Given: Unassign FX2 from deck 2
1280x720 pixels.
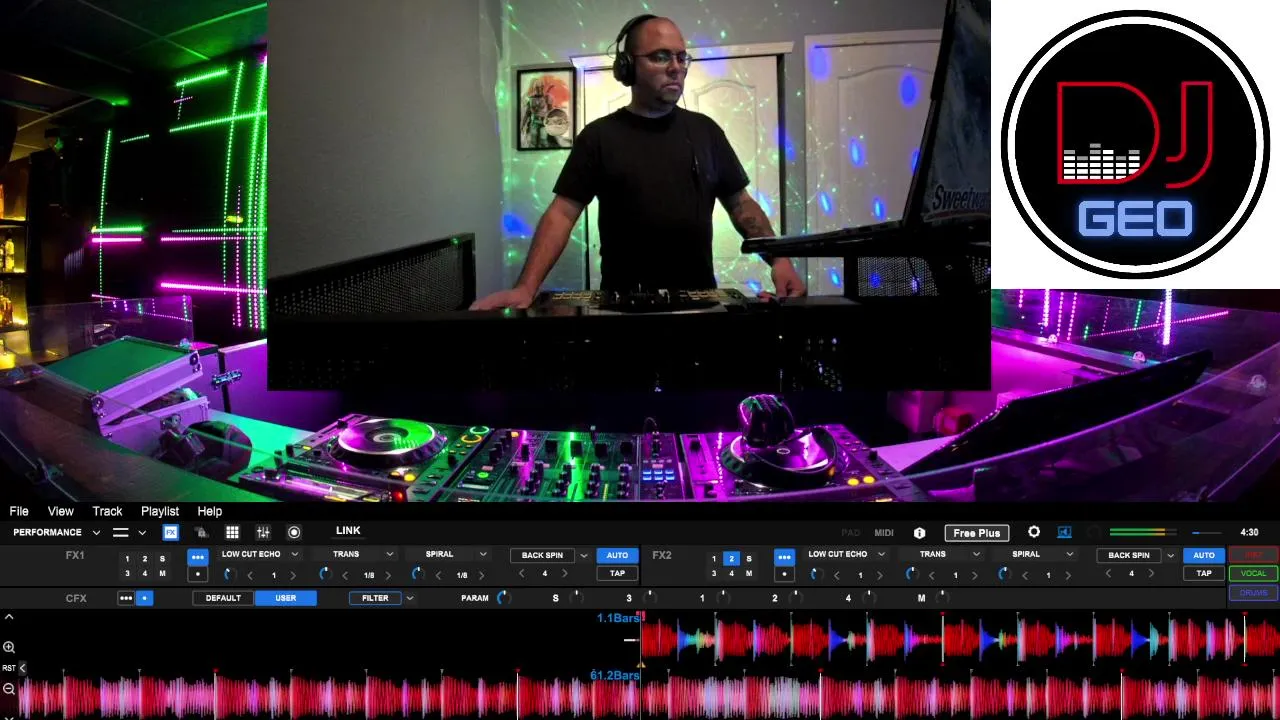Looking at the screenshot, I should coord(731,559).
